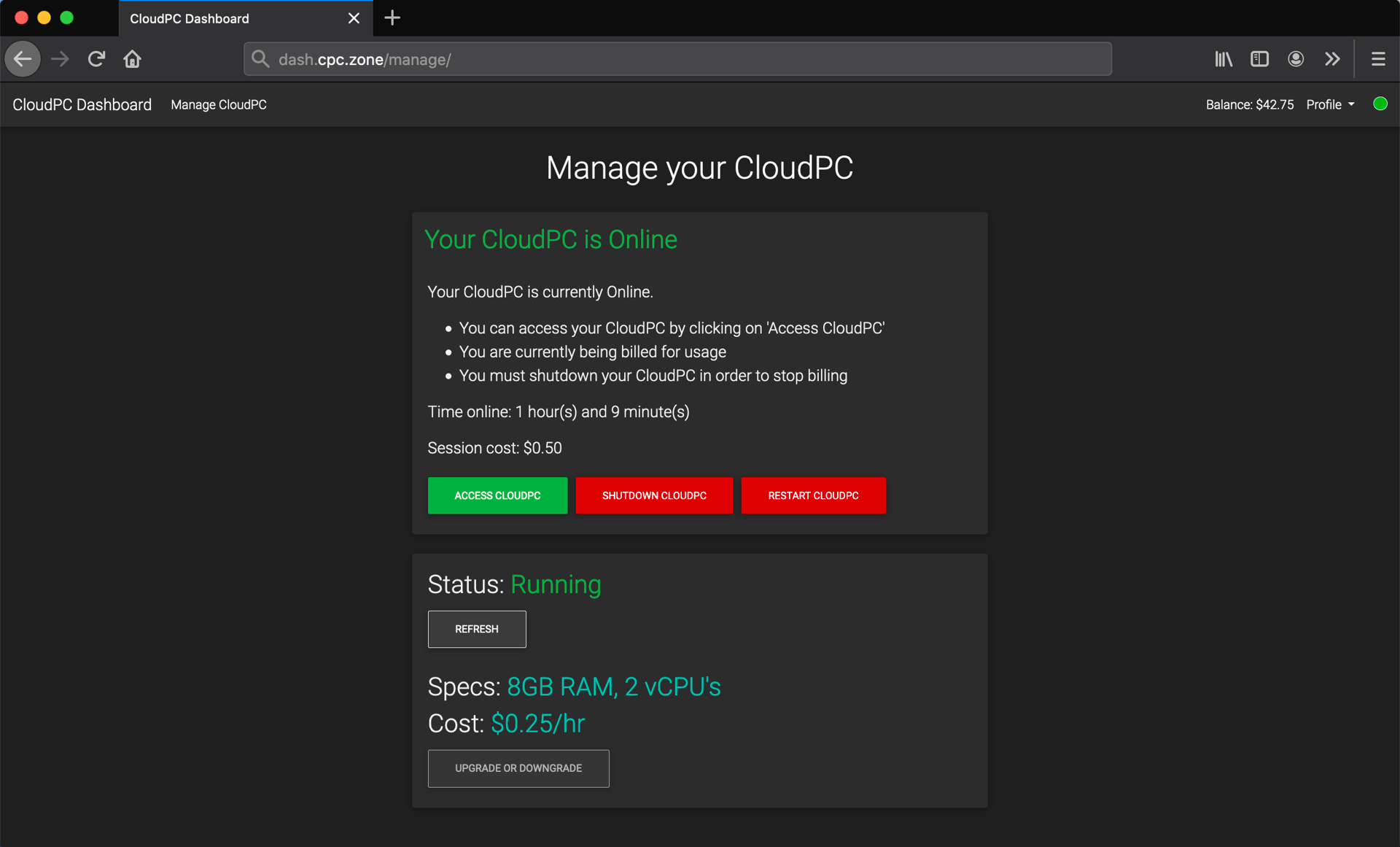Open Manage CloudPC nav item
This screenshot has width=1400, height=847.
point(219,104)
